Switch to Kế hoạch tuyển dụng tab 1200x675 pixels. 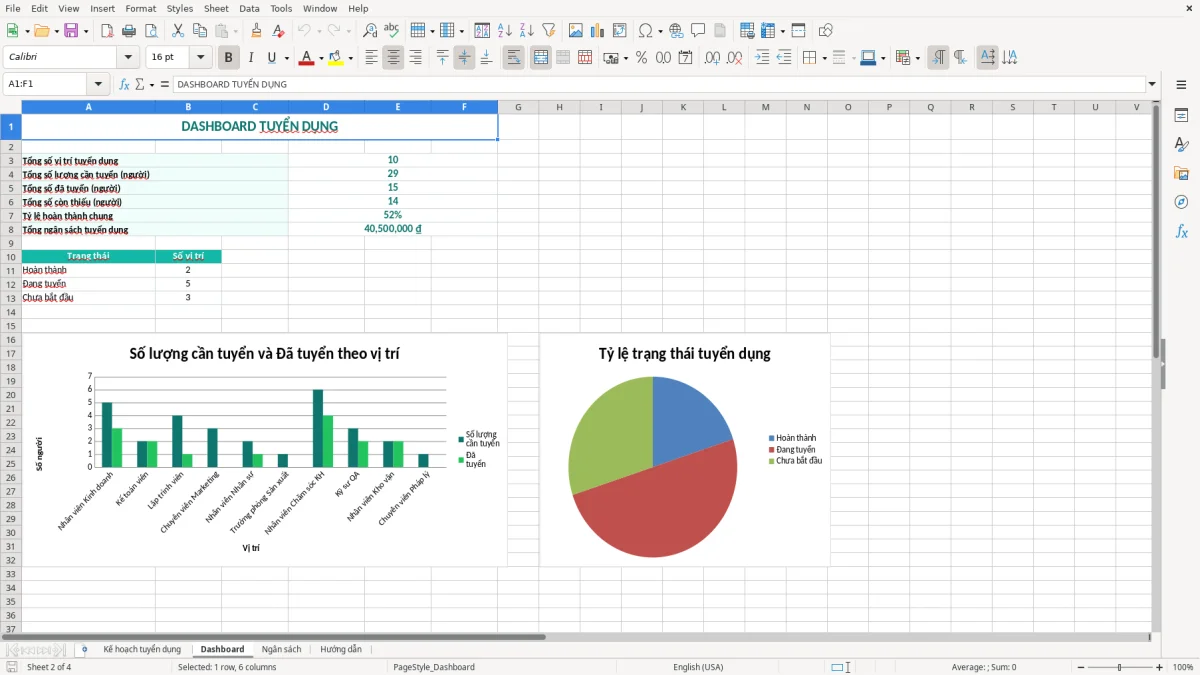[x=142, y=649]
